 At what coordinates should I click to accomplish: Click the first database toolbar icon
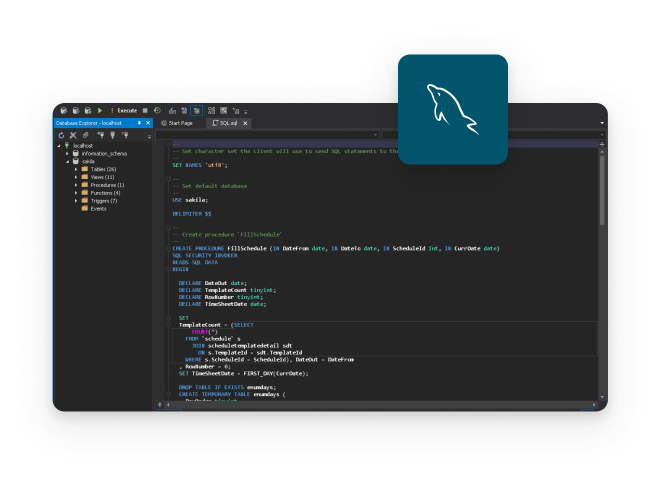[x=62, y=110]
